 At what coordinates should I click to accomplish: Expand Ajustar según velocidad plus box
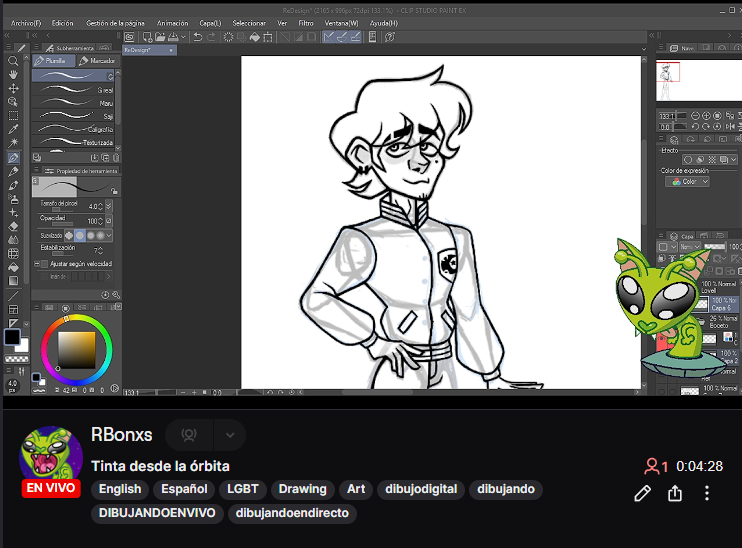37,264
